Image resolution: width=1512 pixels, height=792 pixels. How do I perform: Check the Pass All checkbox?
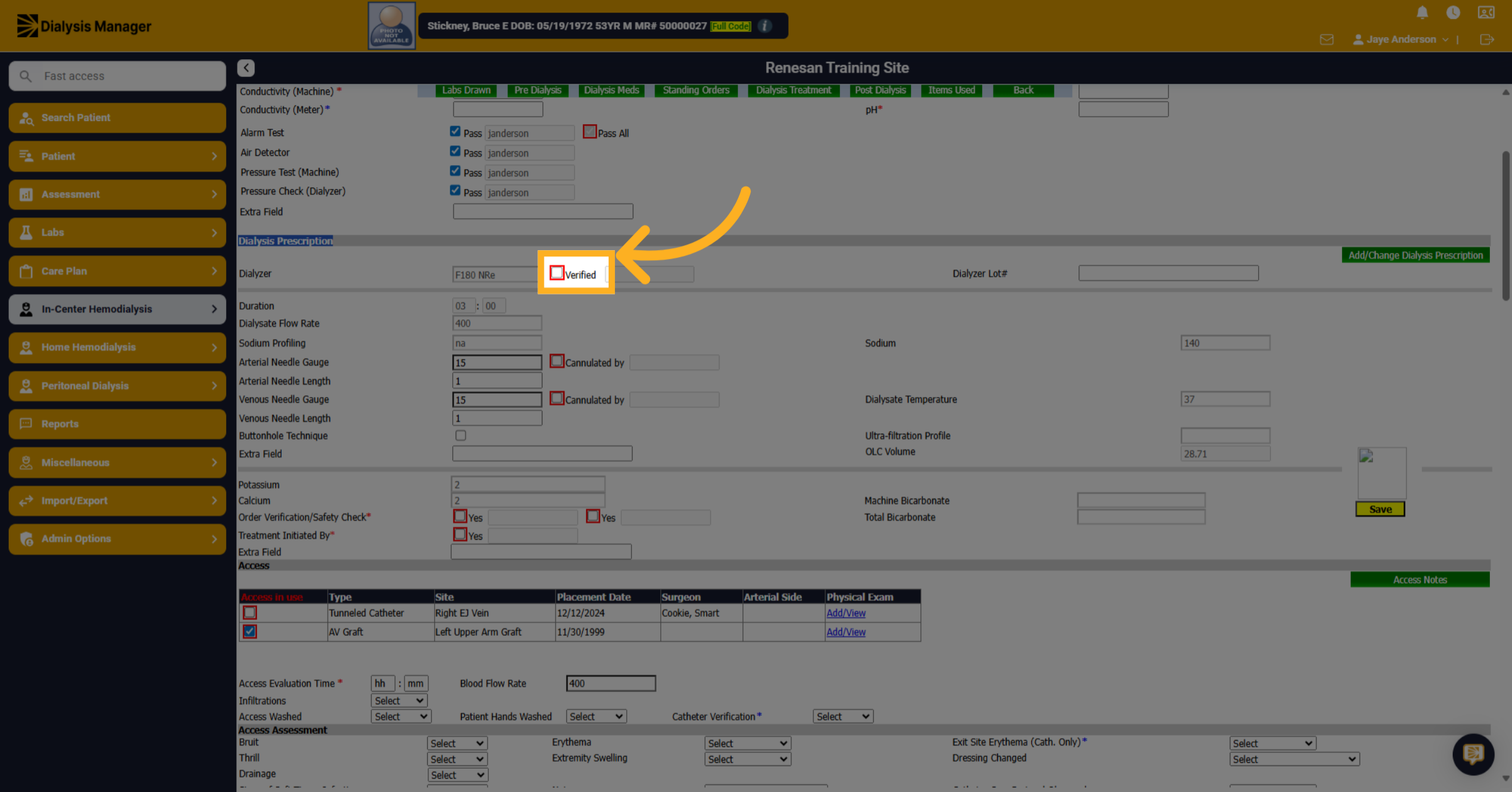(x=590, y=132)
